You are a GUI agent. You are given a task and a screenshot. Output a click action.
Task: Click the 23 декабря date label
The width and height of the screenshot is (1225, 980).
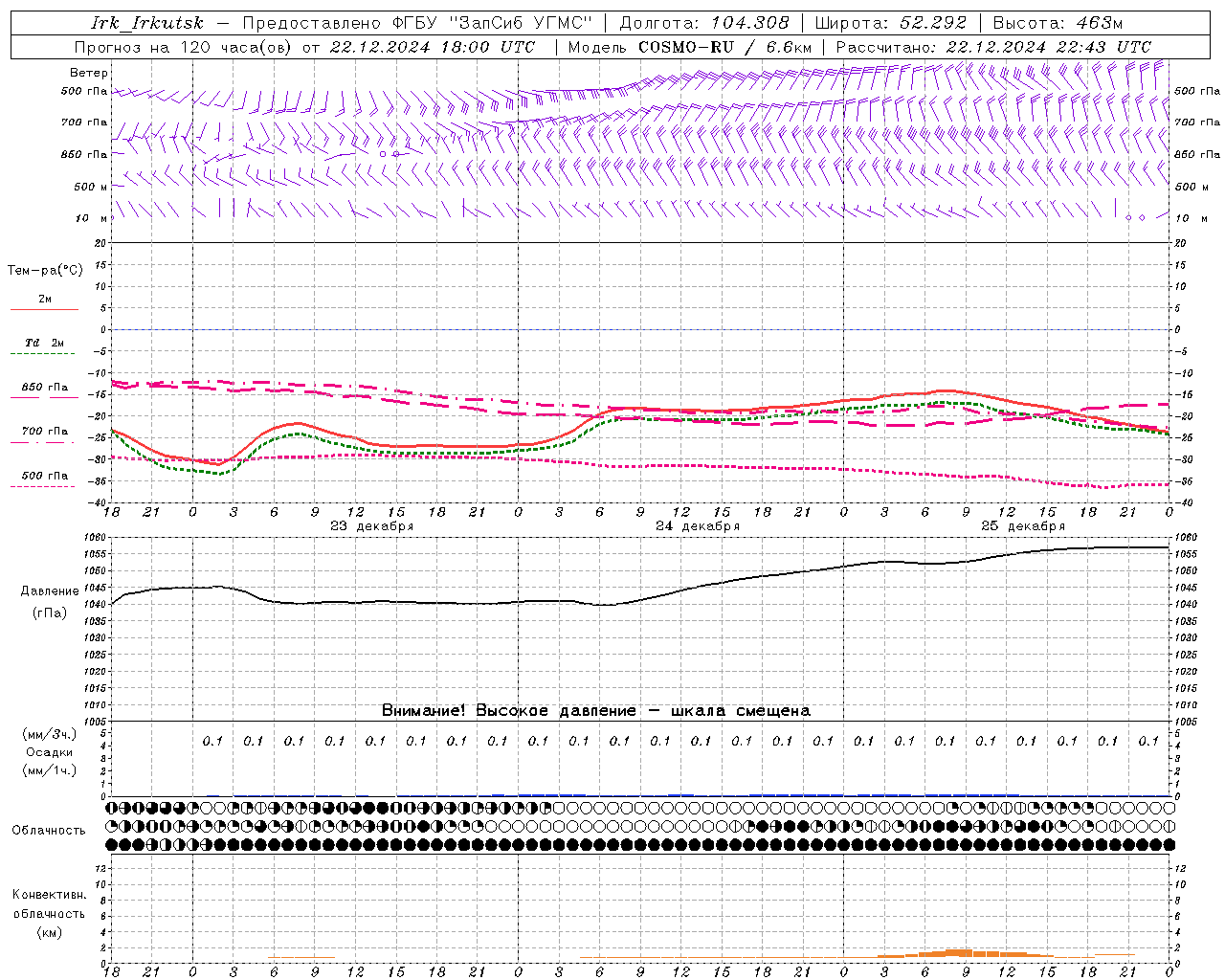tap(371, 526)
